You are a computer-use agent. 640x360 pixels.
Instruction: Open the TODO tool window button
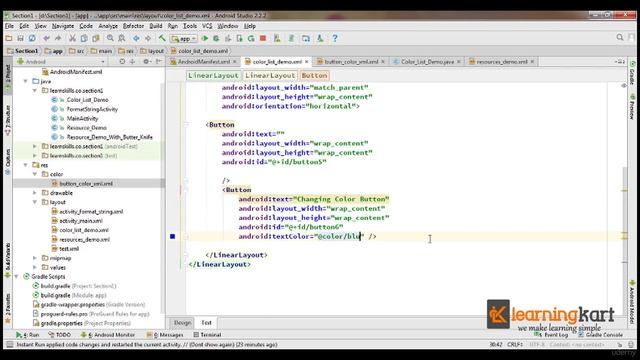point(60,335)
